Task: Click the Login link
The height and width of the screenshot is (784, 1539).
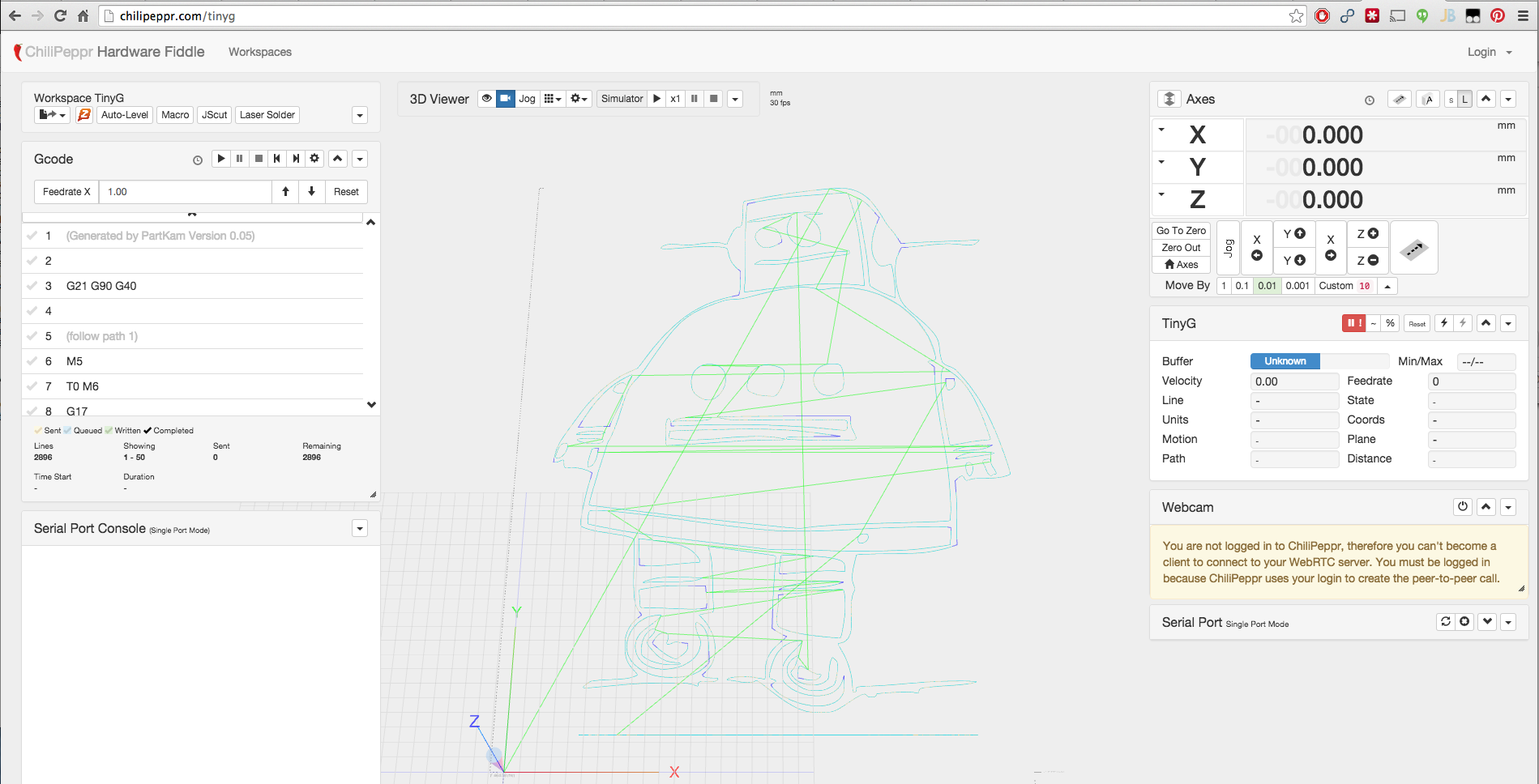Action: tap(1481, 52)
